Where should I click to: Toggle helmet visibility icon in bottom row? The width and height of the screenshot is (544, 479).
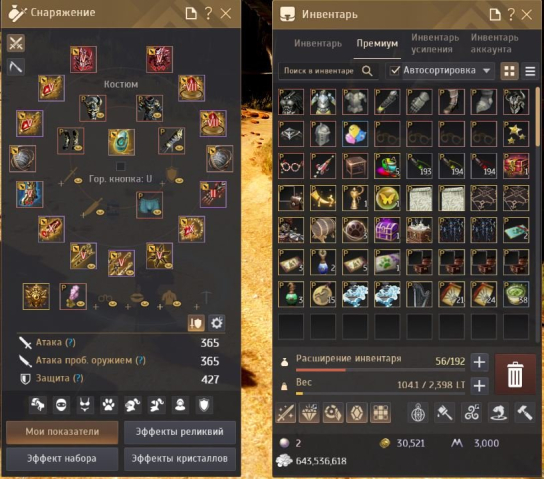(133, 405)
